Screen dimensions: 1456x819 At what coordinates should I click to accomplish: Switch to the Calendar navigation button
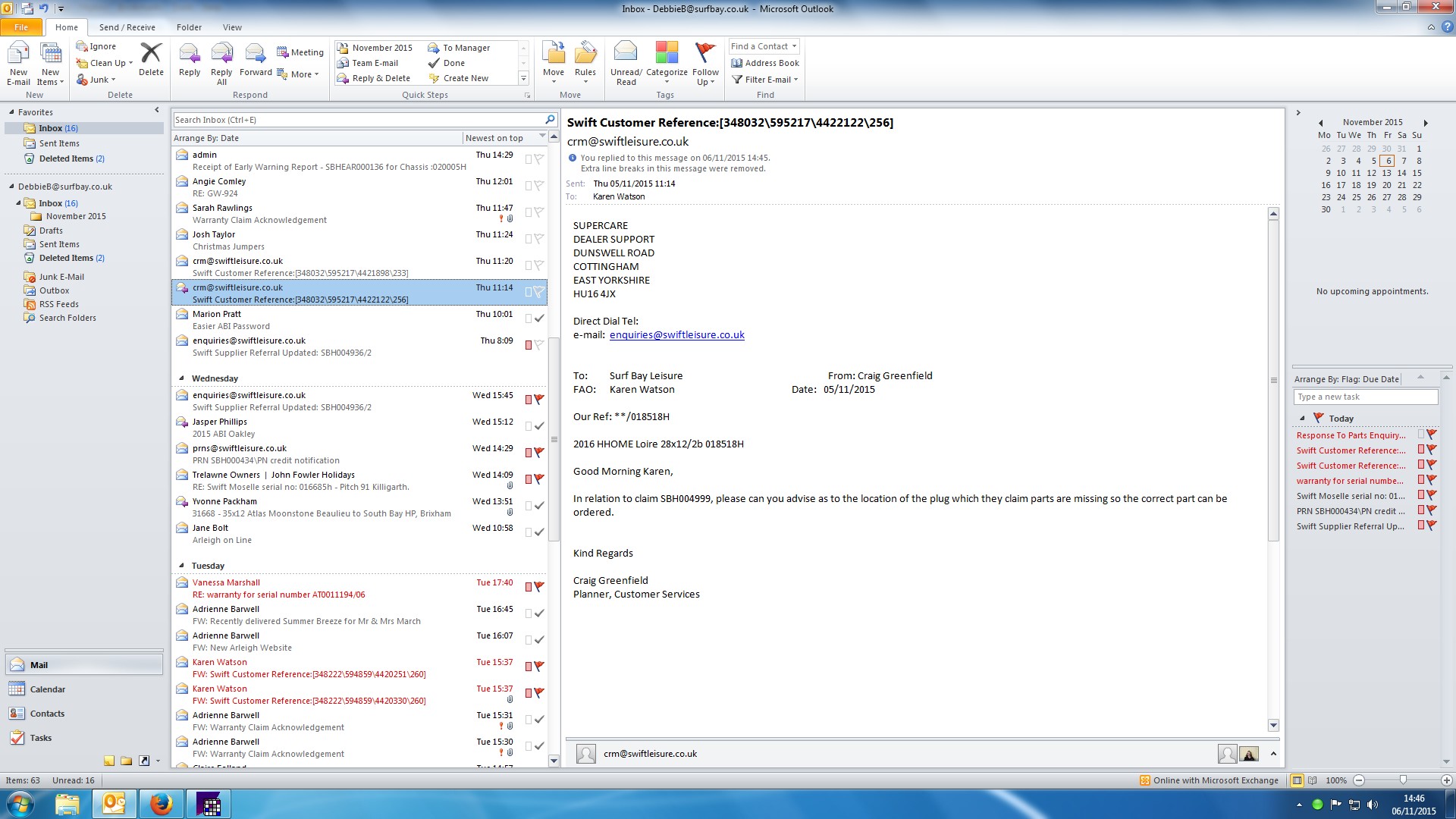[47, 689]
